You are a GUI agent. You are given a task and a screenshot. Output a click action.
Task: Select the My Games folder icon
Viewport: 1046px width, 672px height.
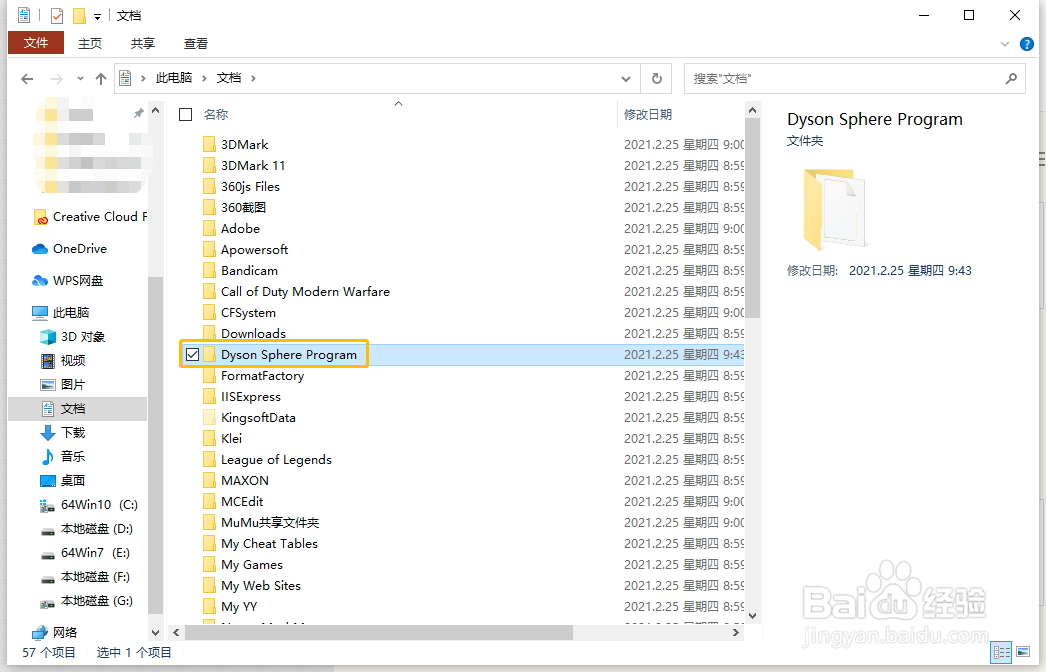click(209, 565)
